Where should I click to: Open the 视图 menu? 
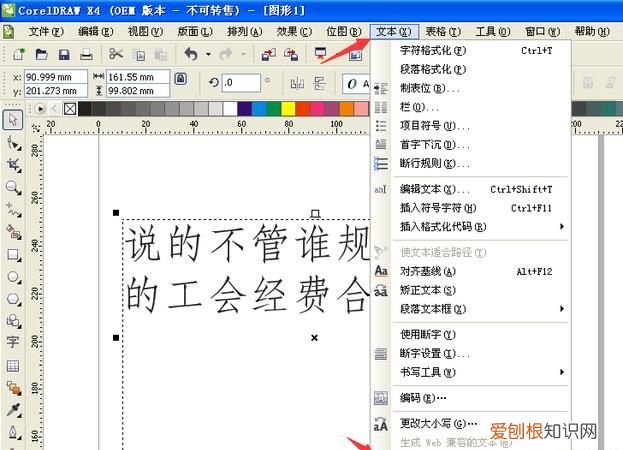(x=145, y=31)
